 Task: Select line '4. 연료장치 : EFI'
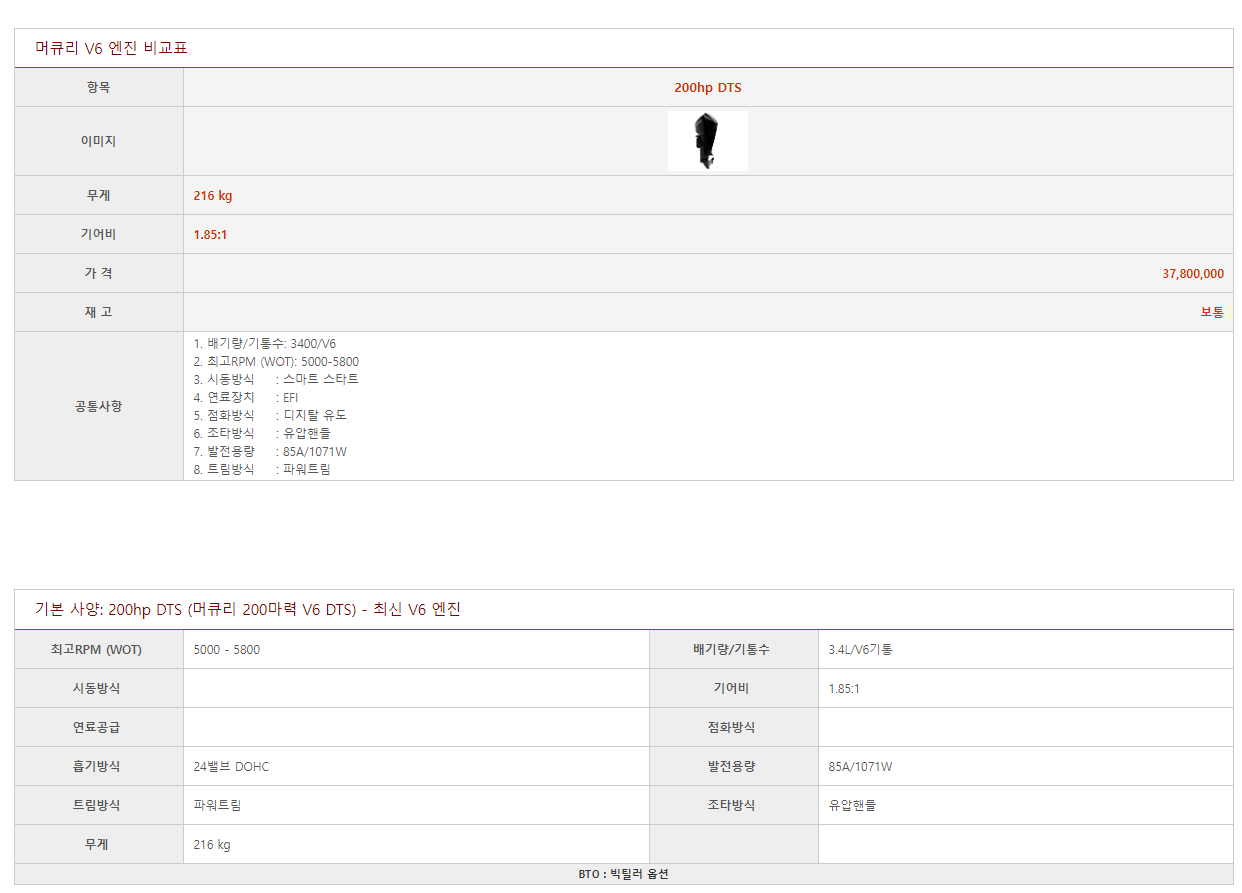(246, 397)
